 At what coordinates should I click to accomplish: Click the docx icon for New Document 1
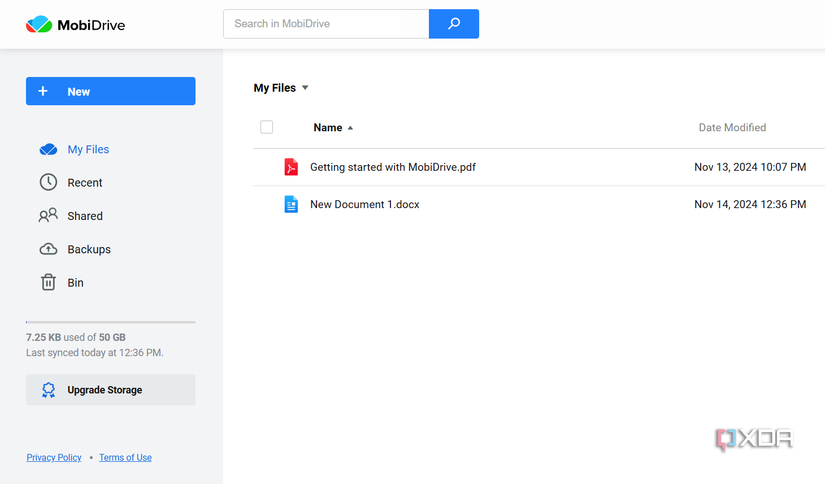click(291, 204)
